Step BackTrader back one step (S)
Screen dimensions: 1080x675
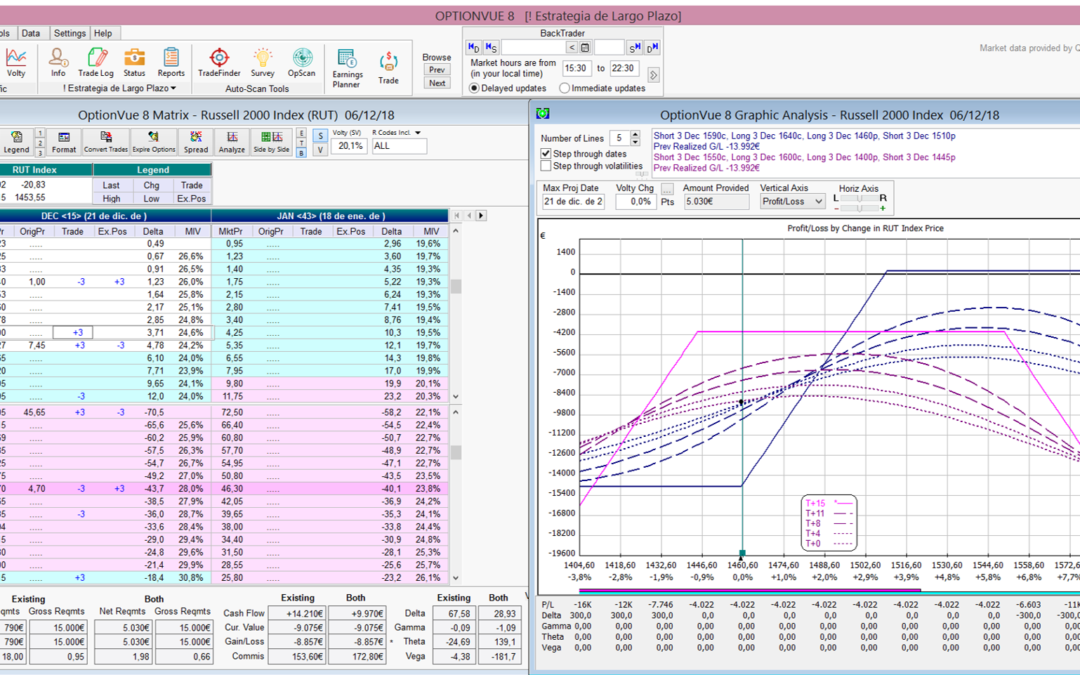(490, 47)
